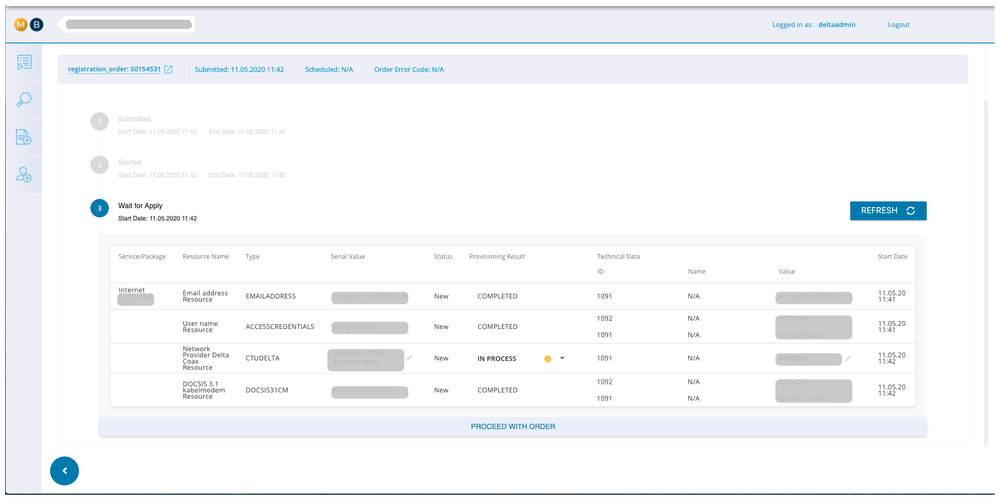The image size is (1000, 502).
Task: Click the Logout link
Action: coord(899,25)
